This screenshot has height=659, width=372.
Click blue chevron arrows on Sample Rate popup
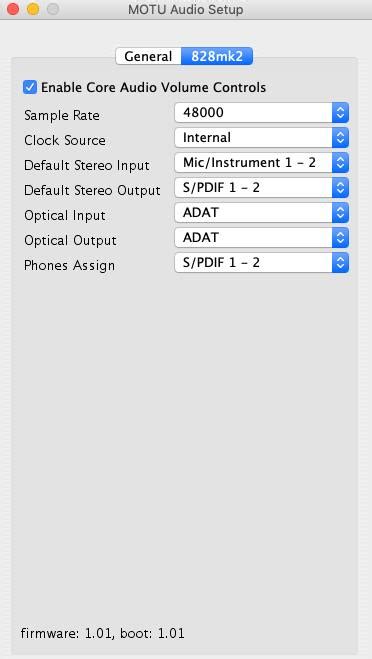340,113
